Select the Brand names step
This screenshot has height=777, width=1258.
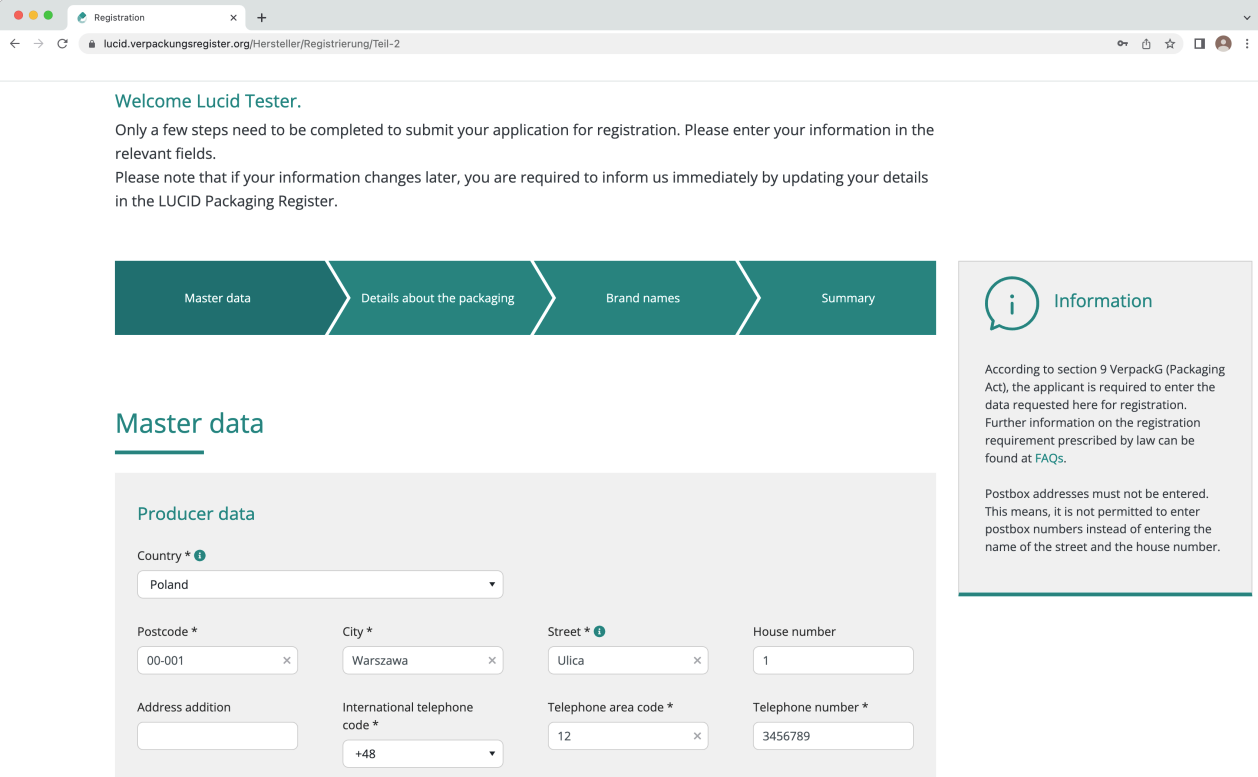tap(643, 298)
